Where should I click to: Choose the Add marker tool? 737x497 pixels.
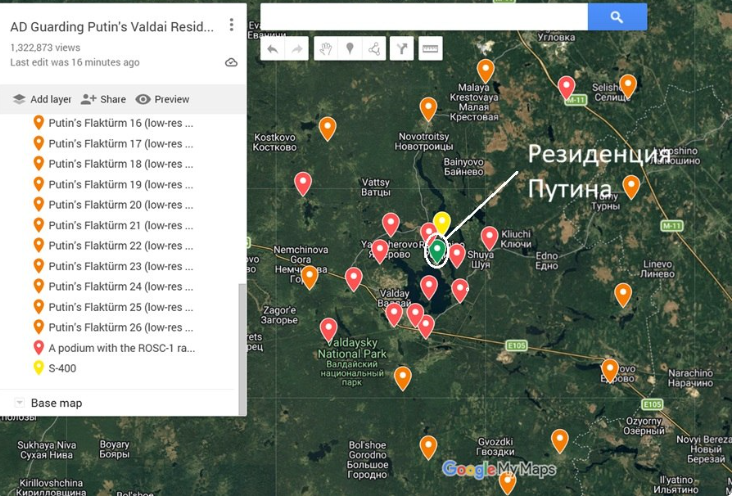(x=350, y=49)
